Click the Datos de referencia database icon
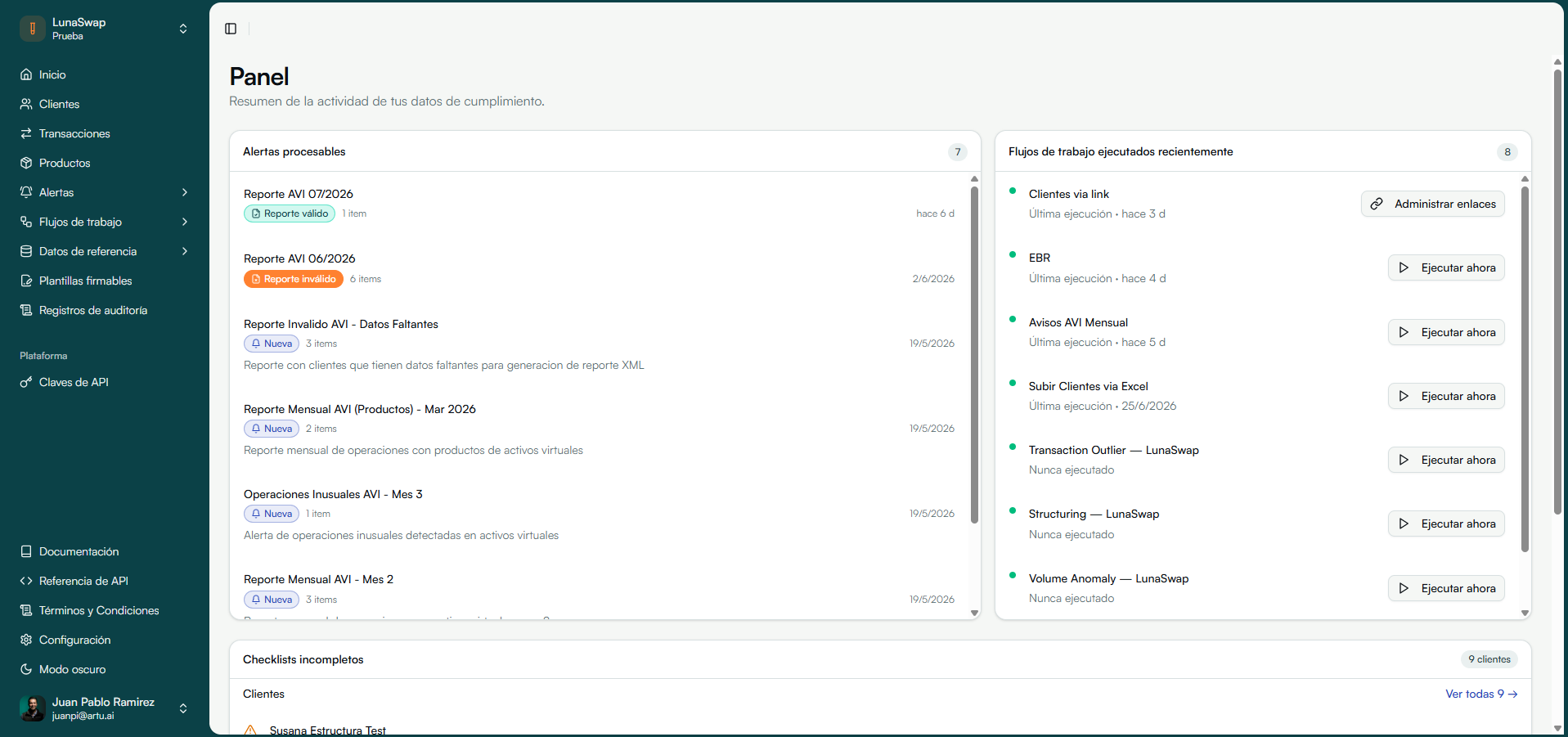1568x737 pixels. click(x=26, y=251)
